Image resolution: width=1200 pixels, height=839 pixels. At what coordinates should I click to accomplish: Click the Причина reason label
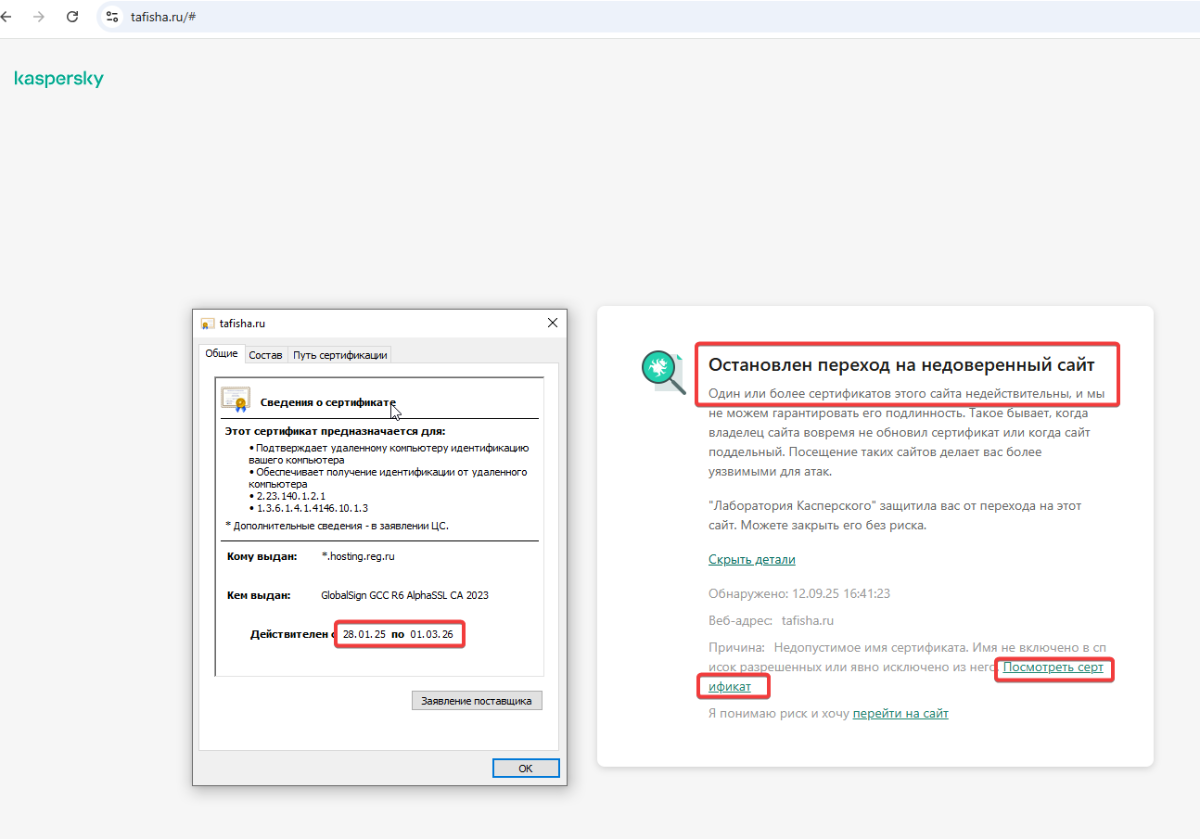coord(737,648)
